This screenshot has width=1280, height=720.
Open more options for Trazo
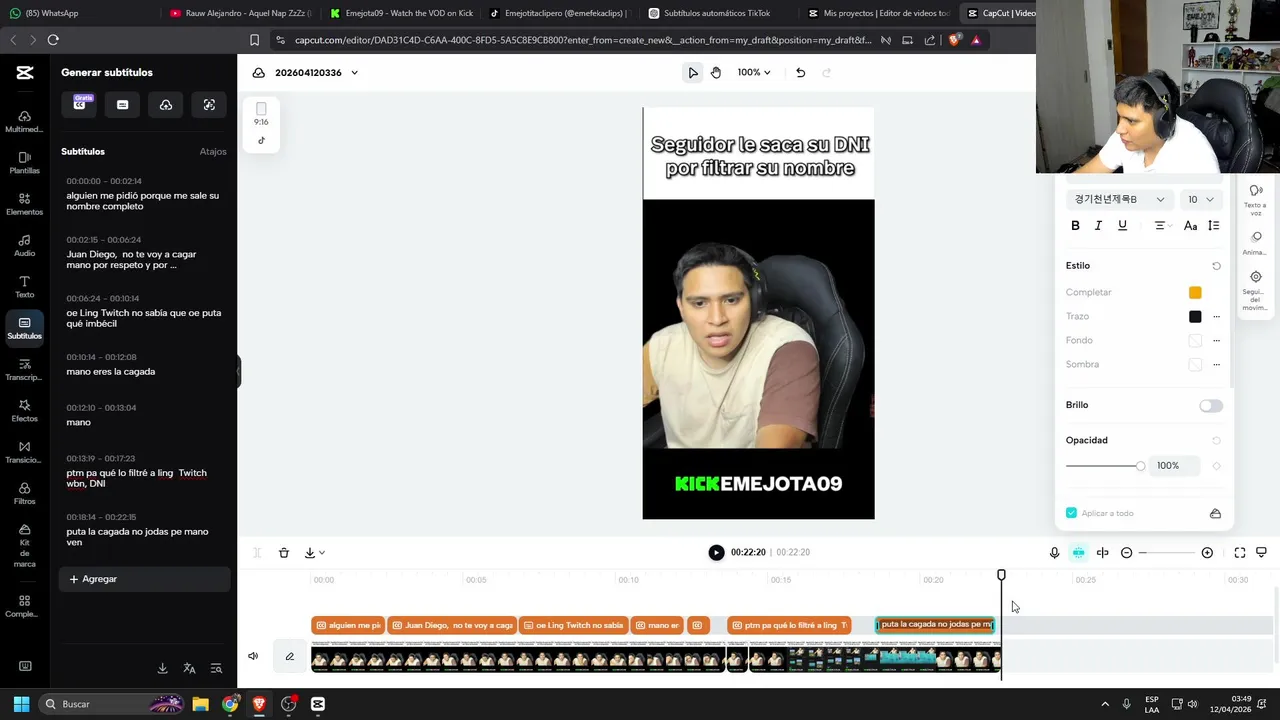pos(1216,316)
